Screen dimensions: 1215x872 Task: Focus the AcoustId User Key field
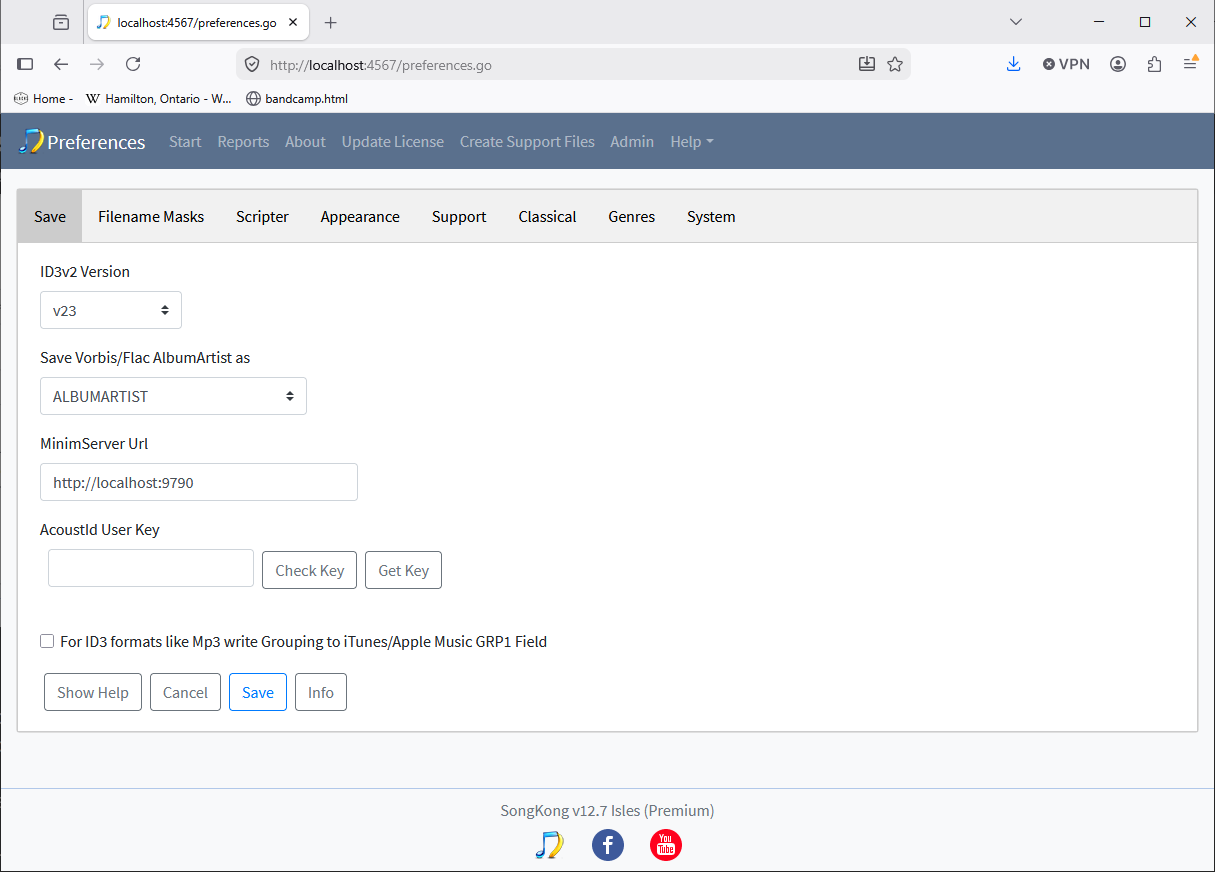151,568
